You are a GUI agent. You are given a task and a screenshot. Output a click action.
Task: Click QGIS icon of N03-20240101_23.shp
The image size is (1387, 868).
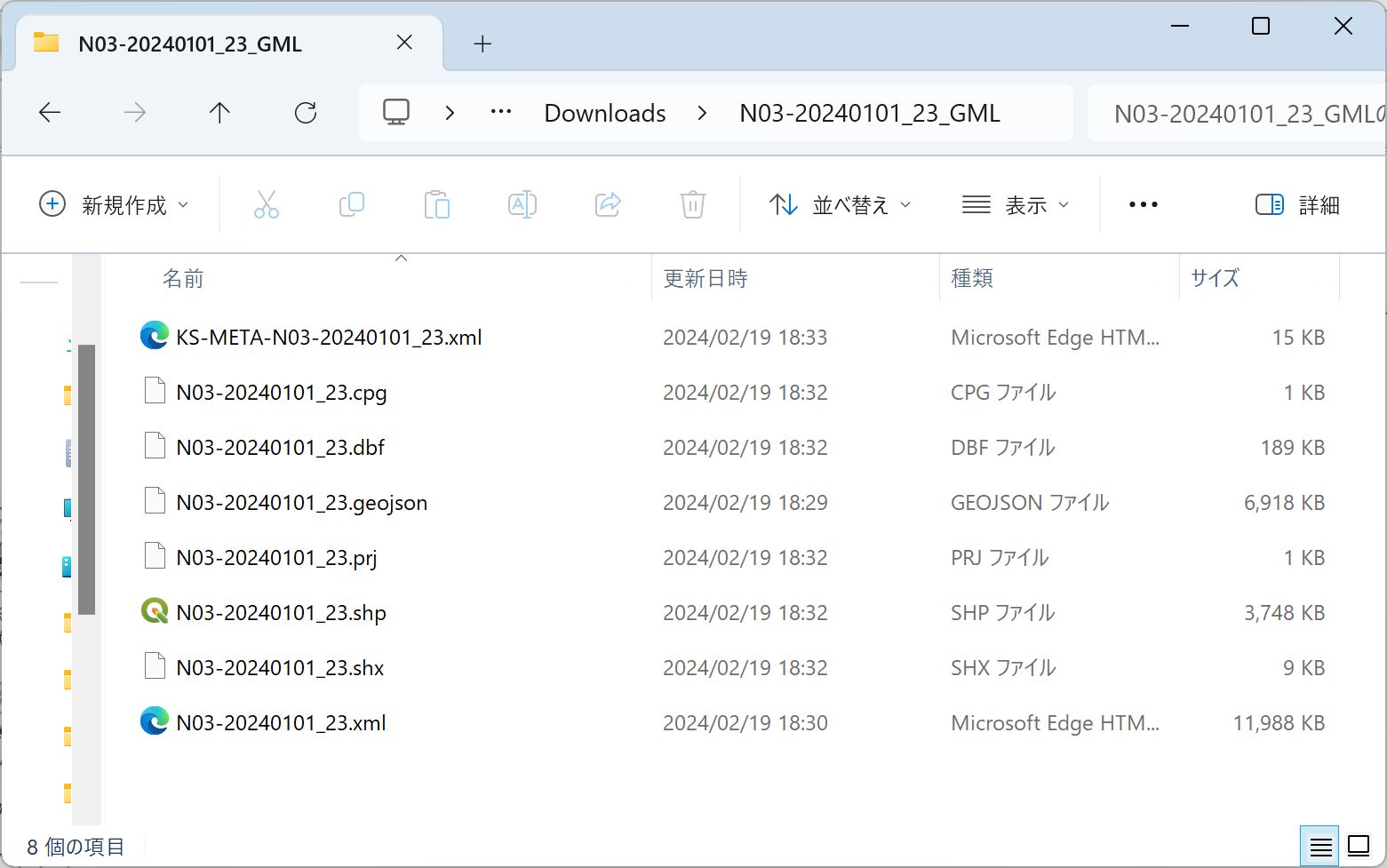point(155,611)
